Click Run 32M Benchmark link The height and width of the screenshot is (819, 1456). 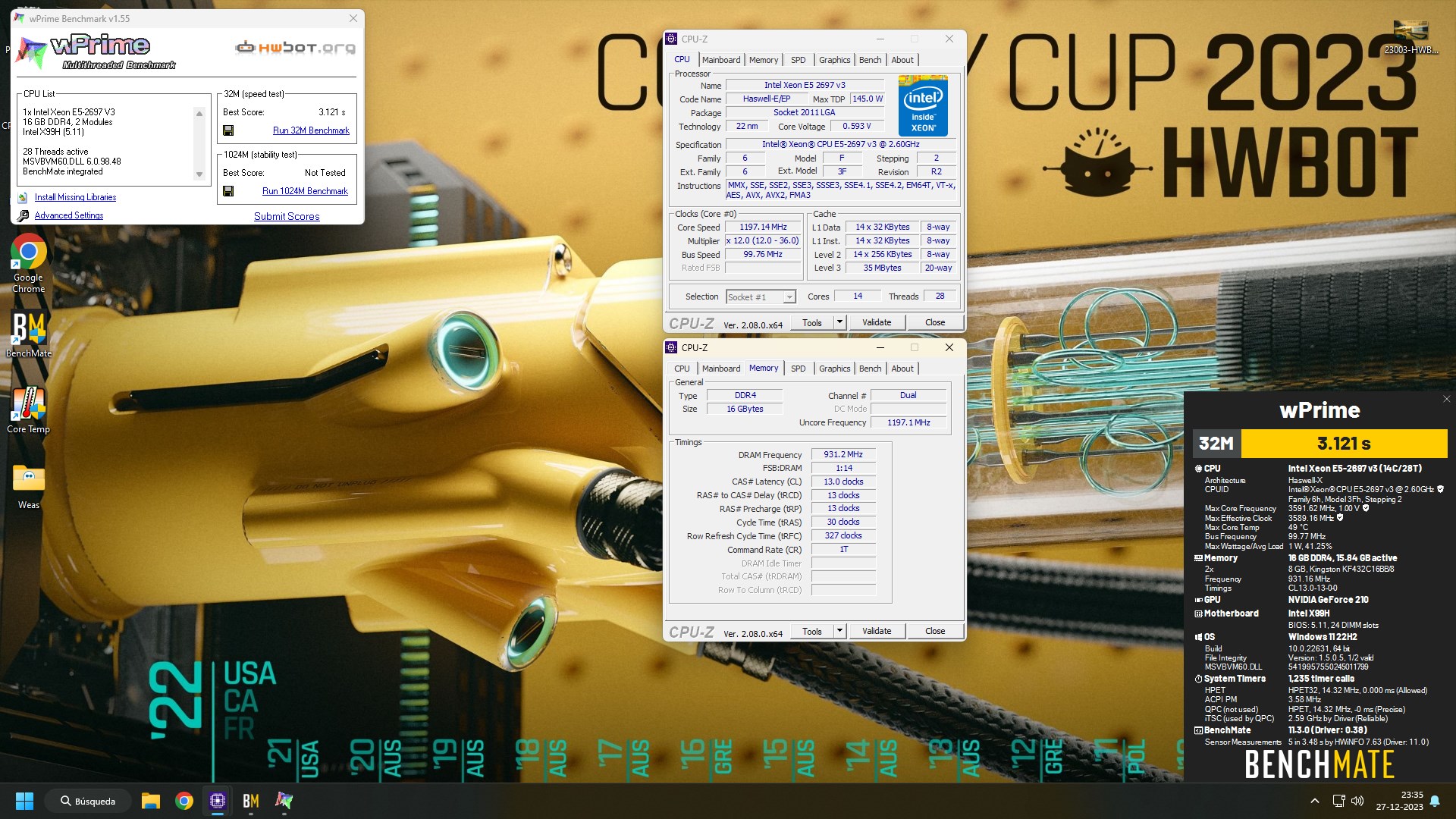point(311,130)
